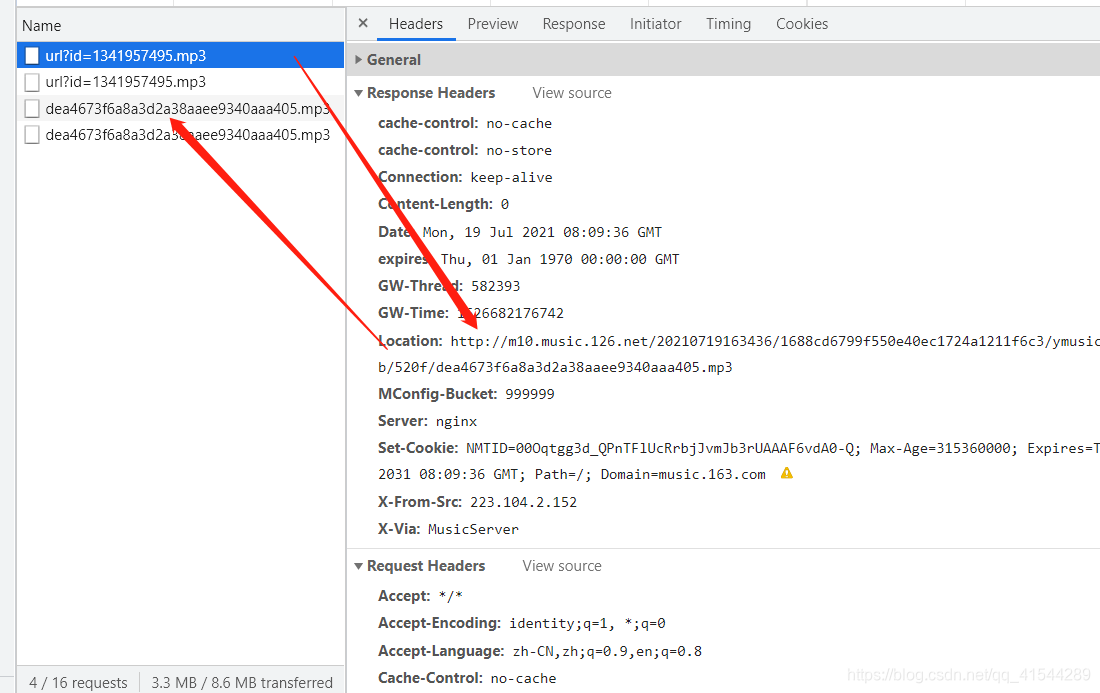Click the Server value nginx
This screenshot has width=1100, height=693.
pos(456,422)
